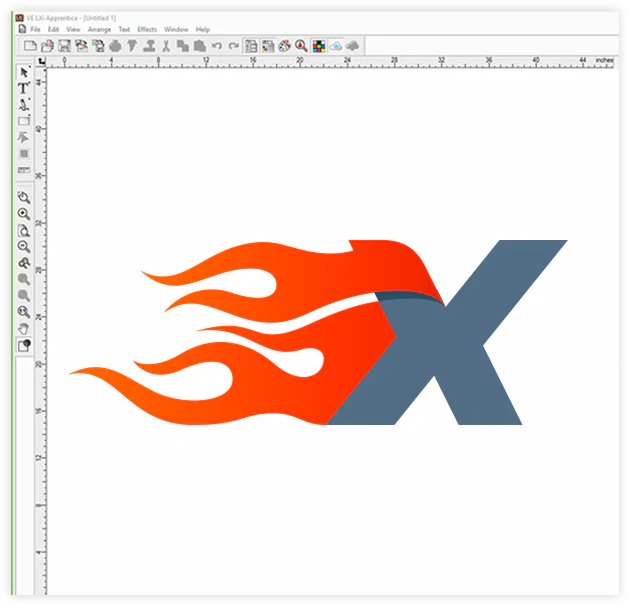Click the Zoom Out magnifier tool
The width and height of the screenshot is (630, 608).
24,246
